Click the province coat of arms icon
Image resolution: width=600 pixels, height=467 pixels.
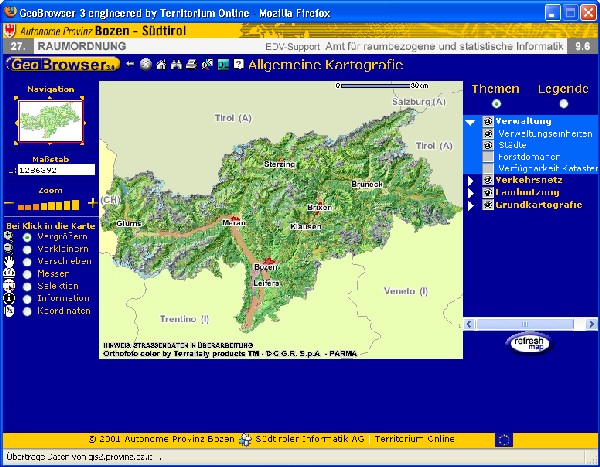pyautogui.click(x=9, y=31)
